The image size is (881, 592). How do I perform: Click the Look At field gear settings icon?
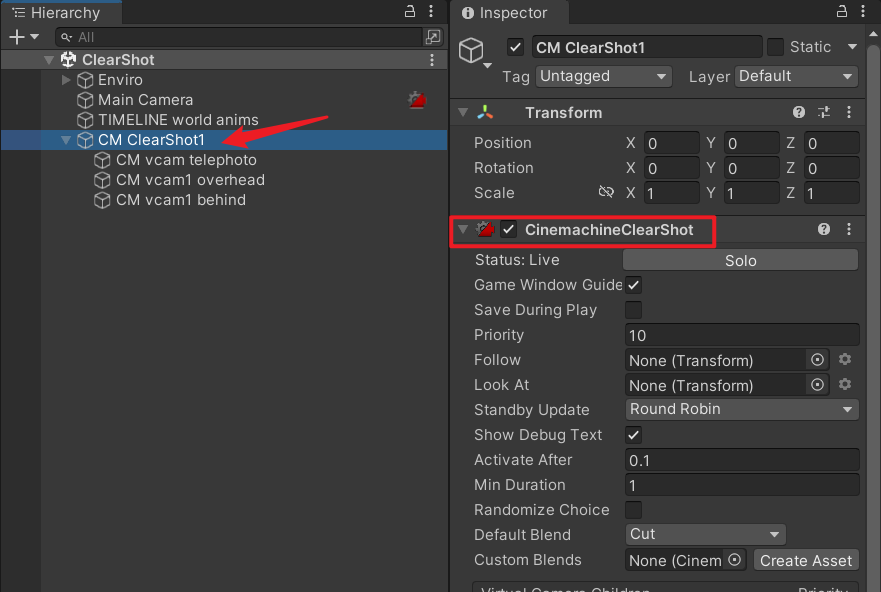point(844,384)
